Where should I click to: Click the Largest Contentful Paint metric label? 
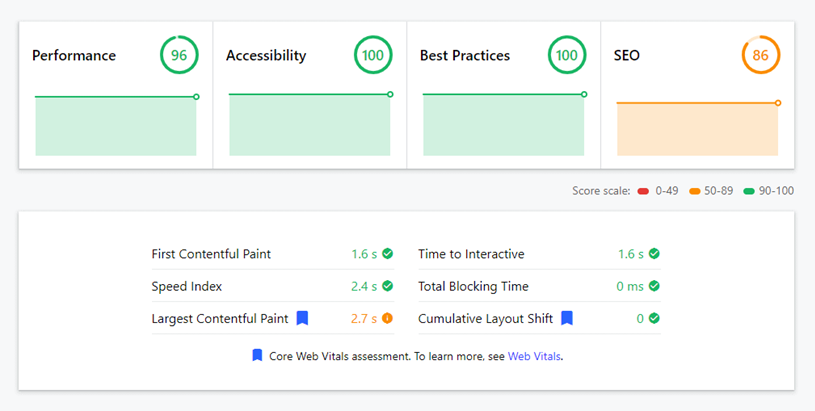point(219,319)
